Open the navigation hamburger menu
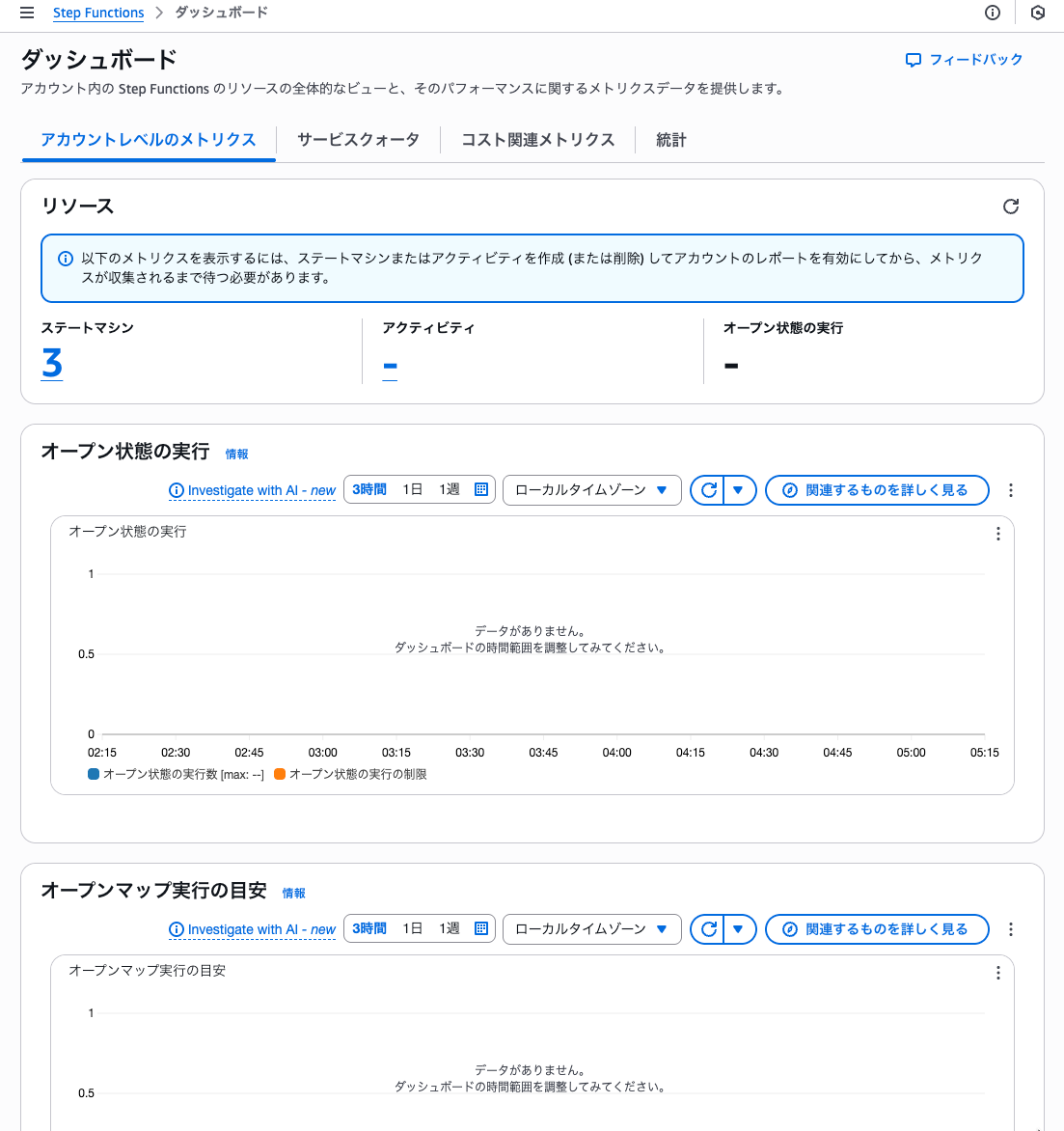The width and height of the screenshot is (1064, 1131). click(x=26, y=13)
